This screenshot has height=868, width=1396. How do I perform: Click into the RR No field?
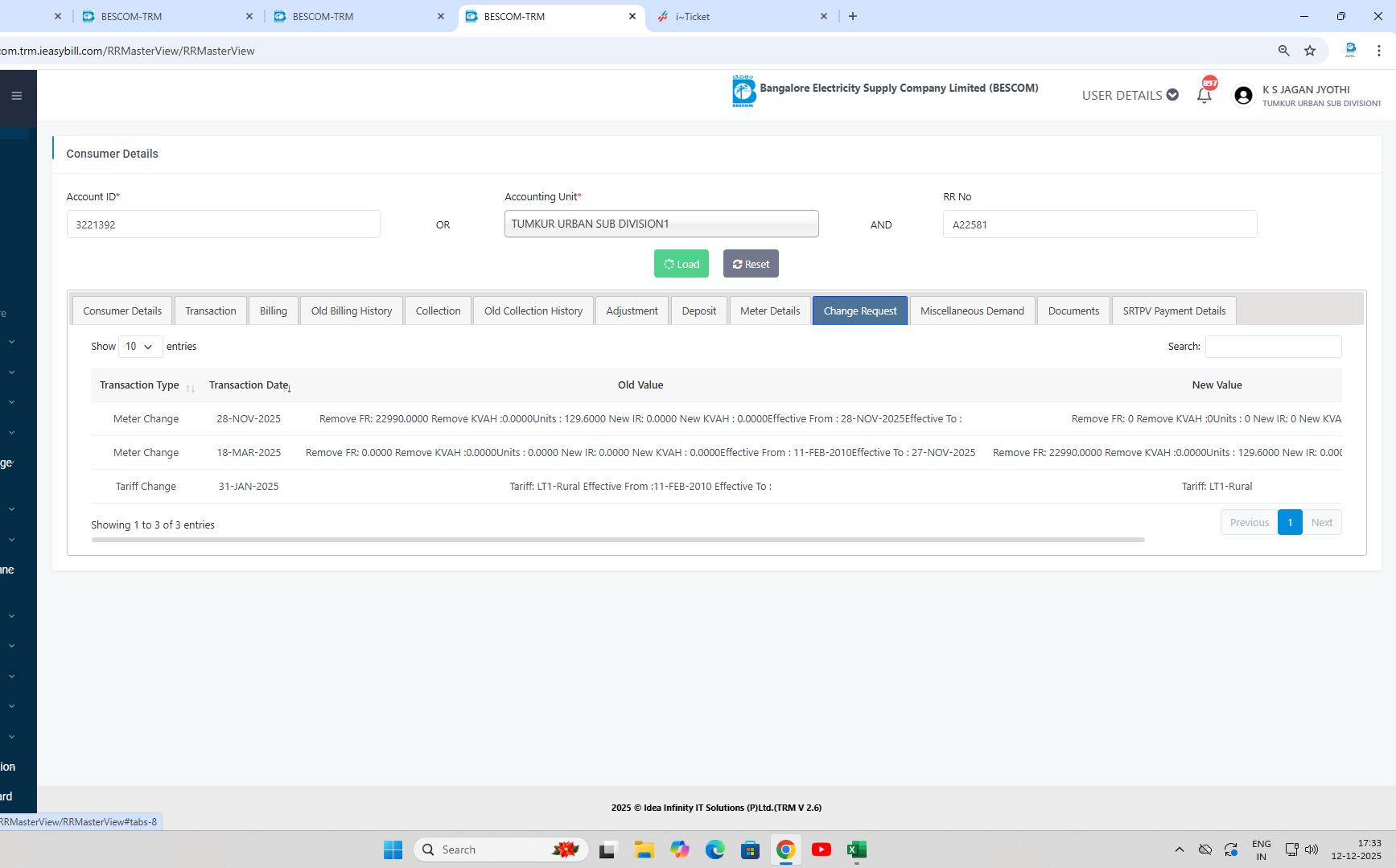[1100, 224]
